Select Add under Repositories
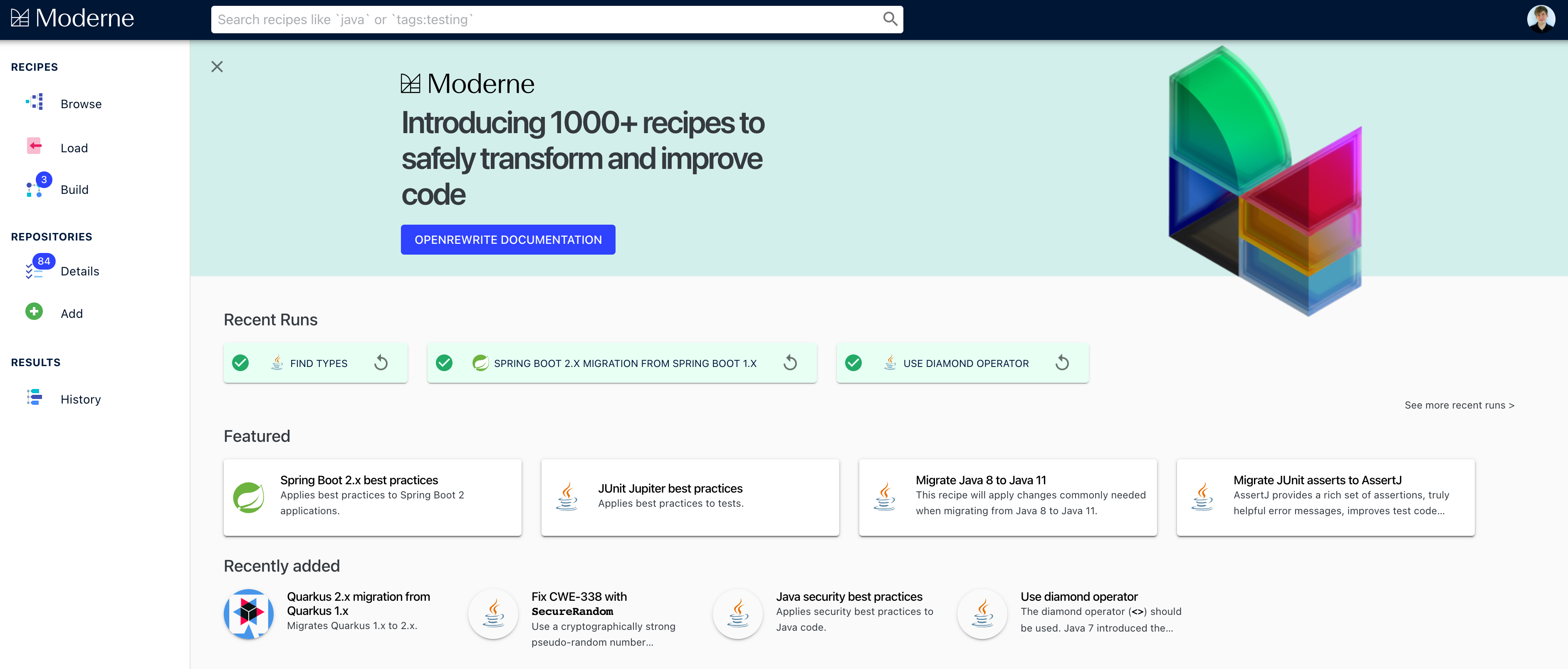The image size is (1568, 669). (x=72, y=314)
